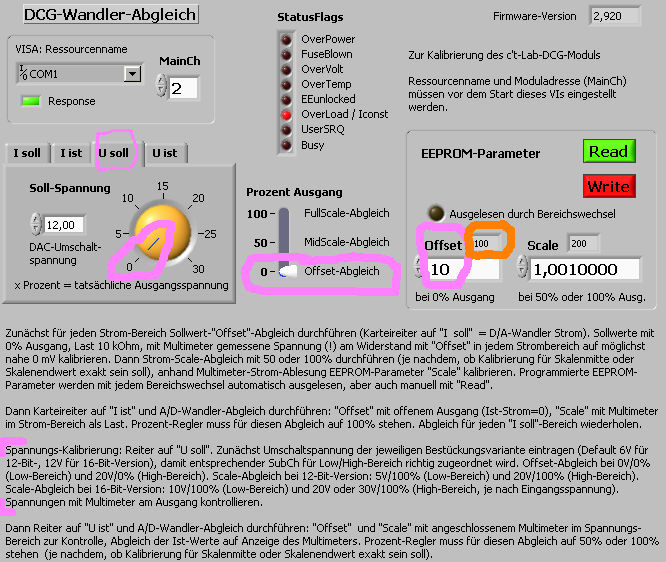
Task: Open the VISA COM1 resource dropdown
Action: [x=132, y=74]
